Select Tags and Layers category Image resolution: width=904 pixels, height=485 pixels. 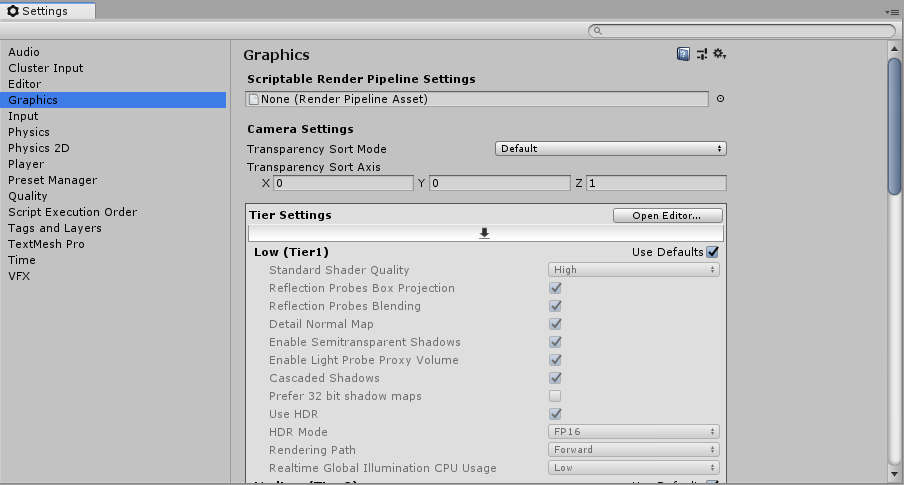click(113, 228)
